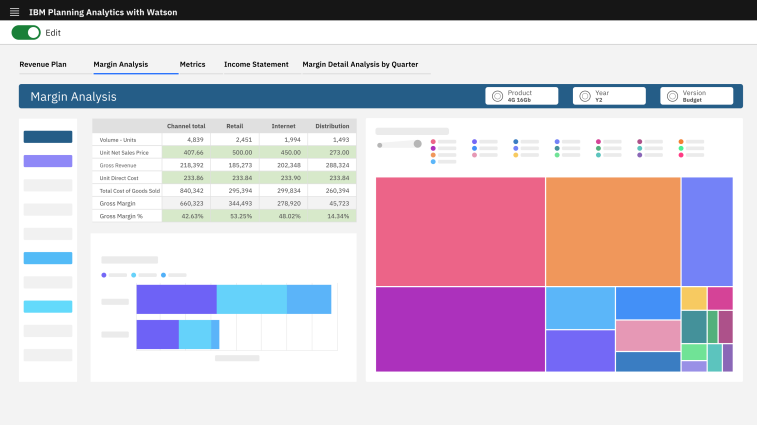Screen dimensions: 757x425
Task: Open the hamburger navigation menu
Action: [x=14, y=10]
